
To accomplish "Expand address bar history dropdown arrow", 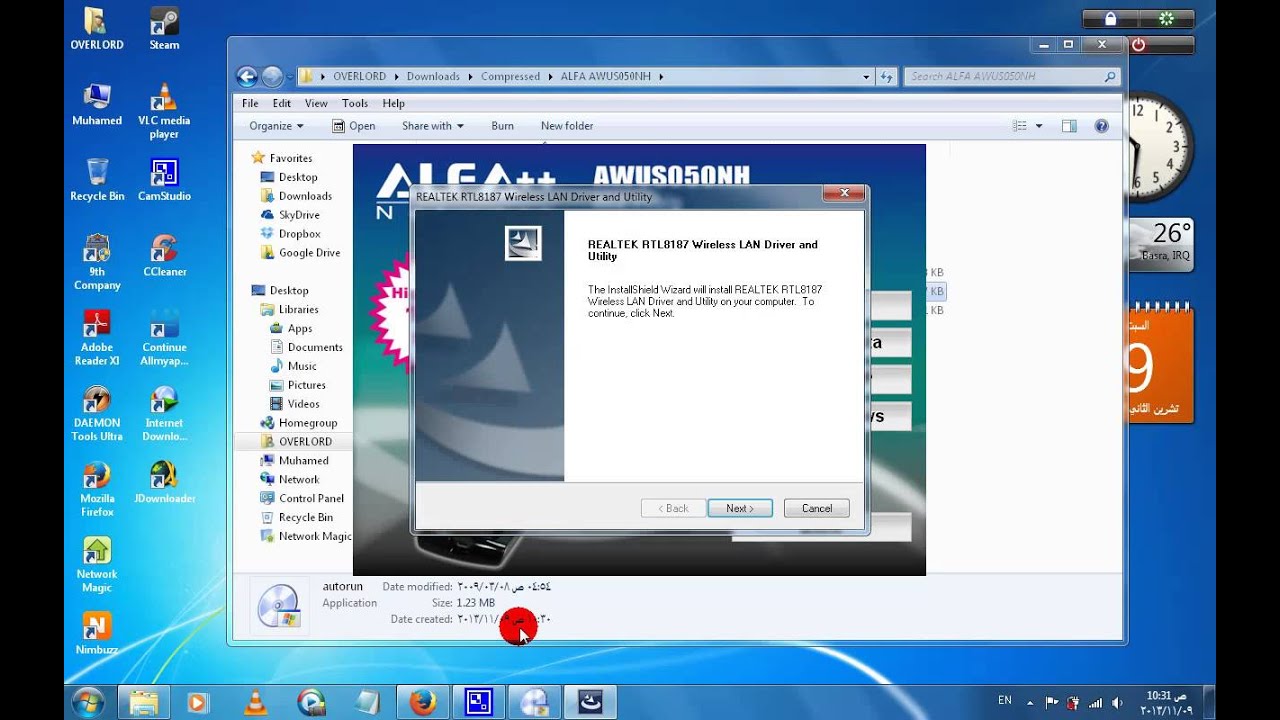I will pos(866,76).
